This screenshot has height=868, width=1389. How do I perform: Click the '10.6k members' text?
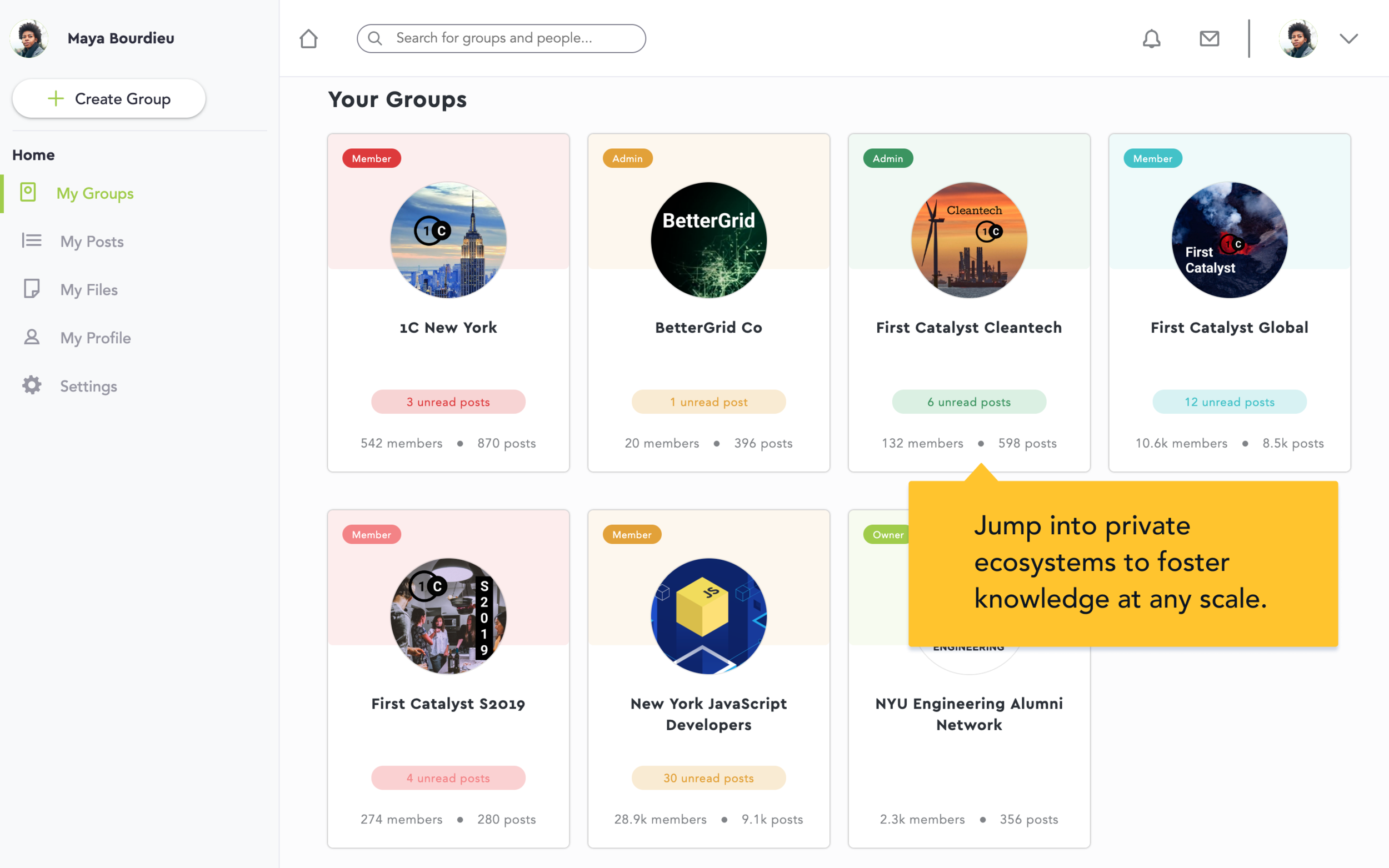pyautogui.click(x=1181, y=443)
